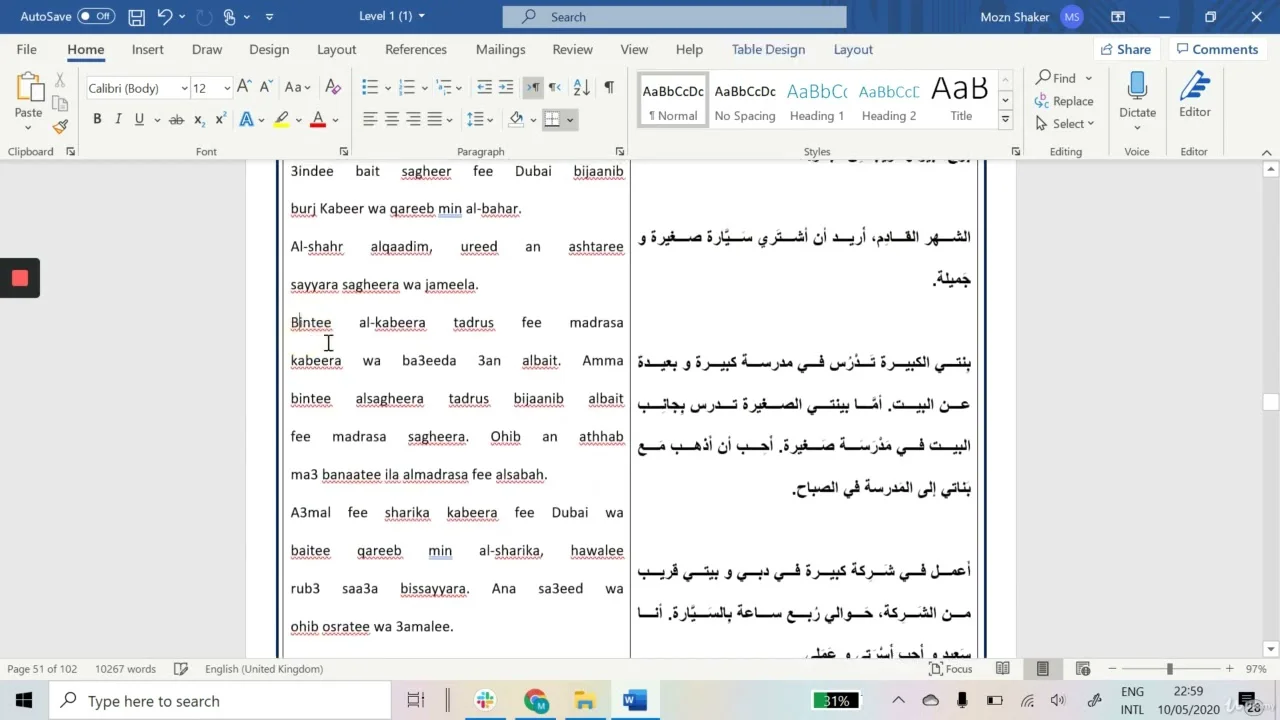Viewport: 1280px width, 720px height.
Task: Switch to the References tab
Action: 416,49
